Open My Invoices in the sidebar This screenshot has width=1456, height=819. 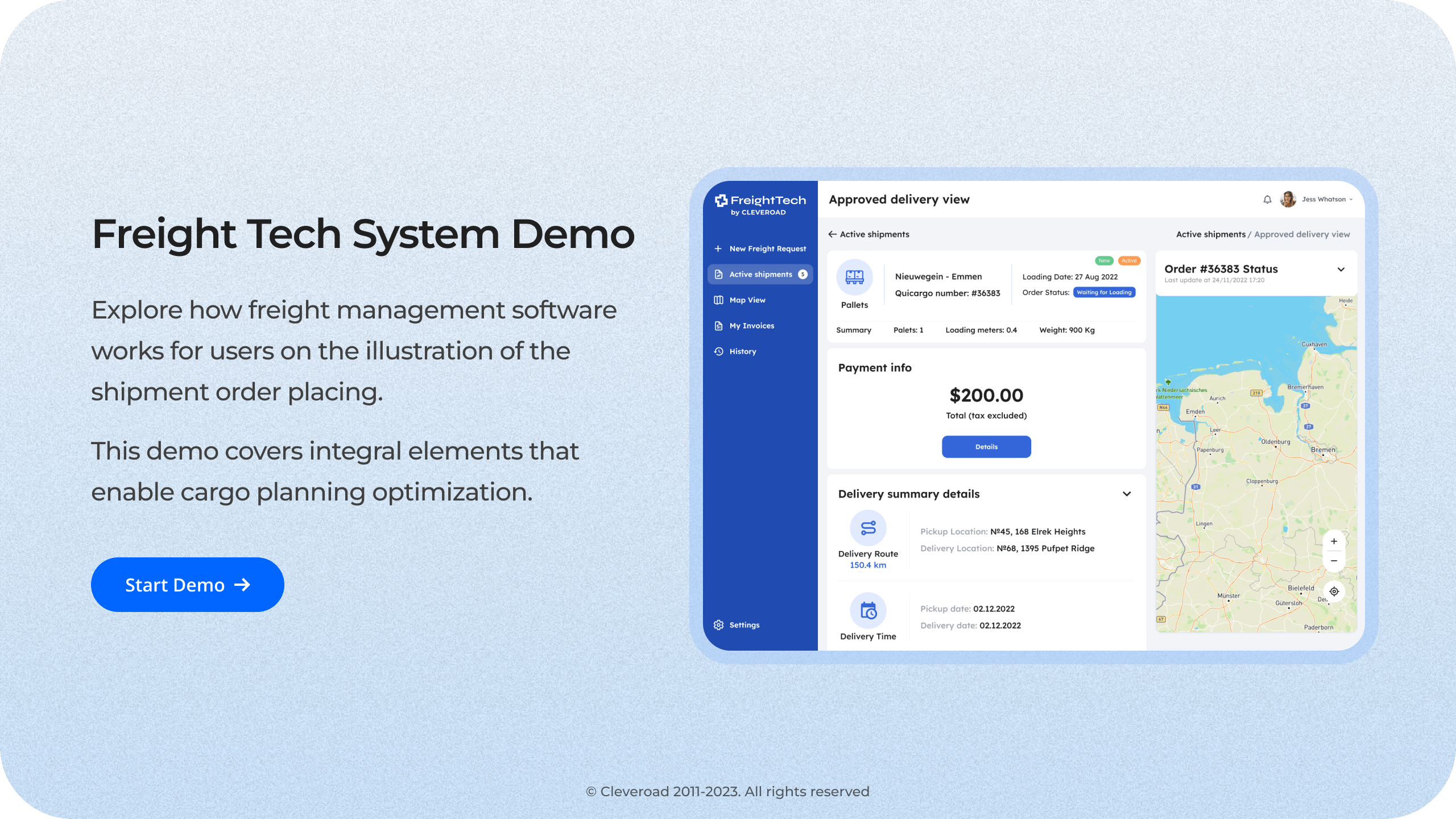[x=751, y=326]
